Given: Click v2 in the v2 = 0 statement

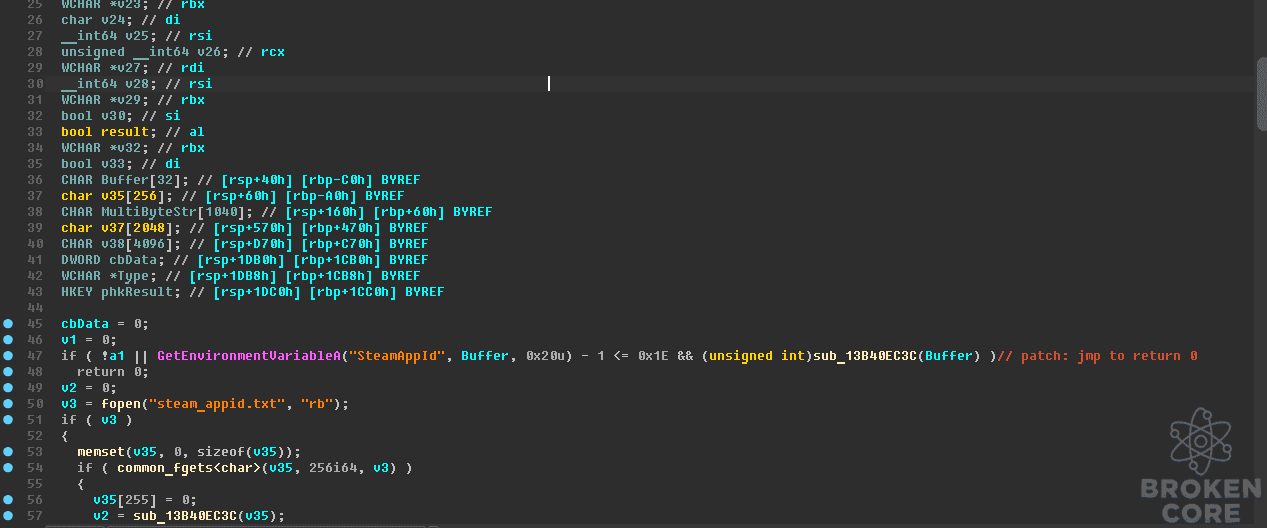Looking at the screenshot, I should 69,388.
